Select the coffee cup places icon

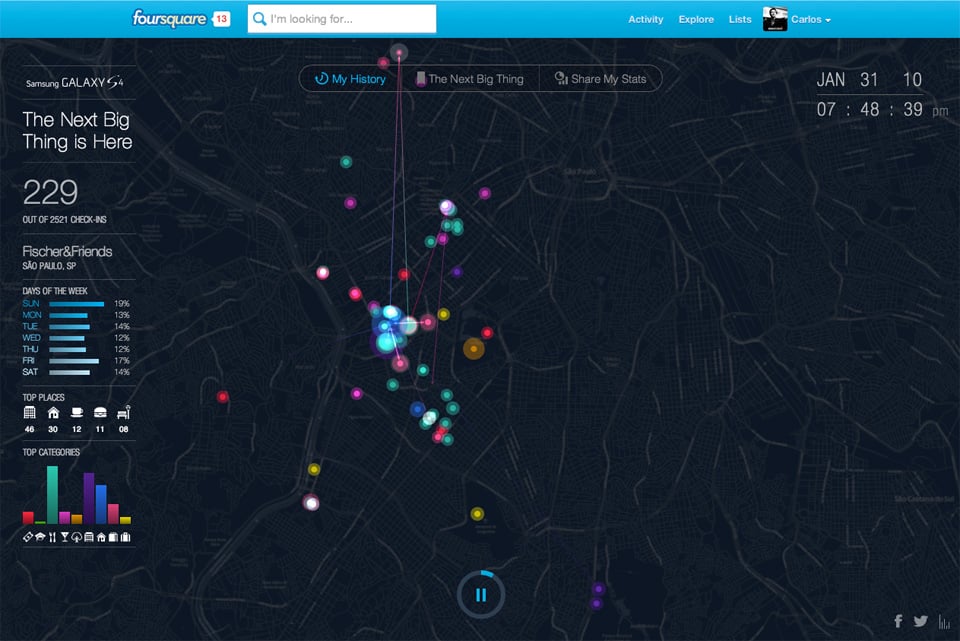tap(78, 412)
